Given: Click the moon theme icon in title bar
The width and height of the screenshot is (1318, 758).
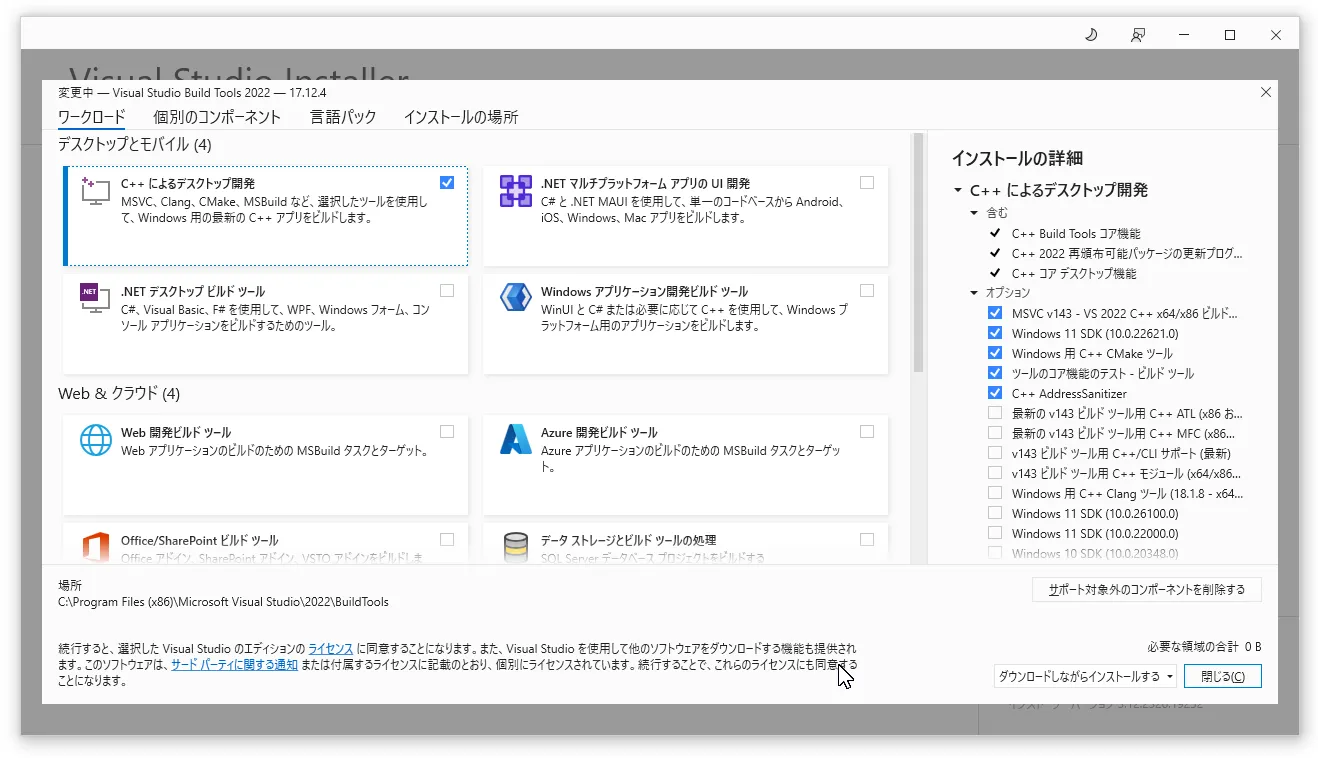Looking at the screenshot, I should (1091, 35).
